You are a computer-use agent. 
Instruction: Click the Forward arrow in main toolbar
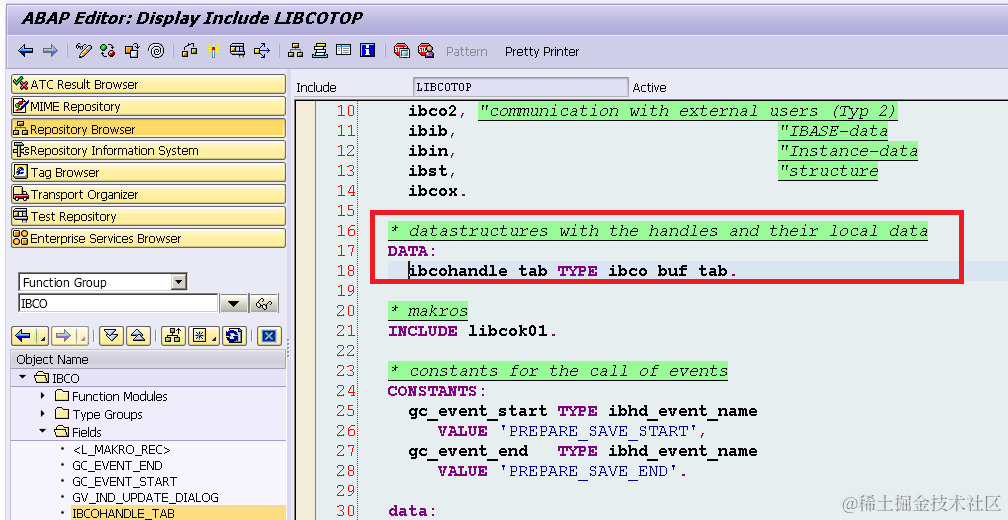[50, 51]
